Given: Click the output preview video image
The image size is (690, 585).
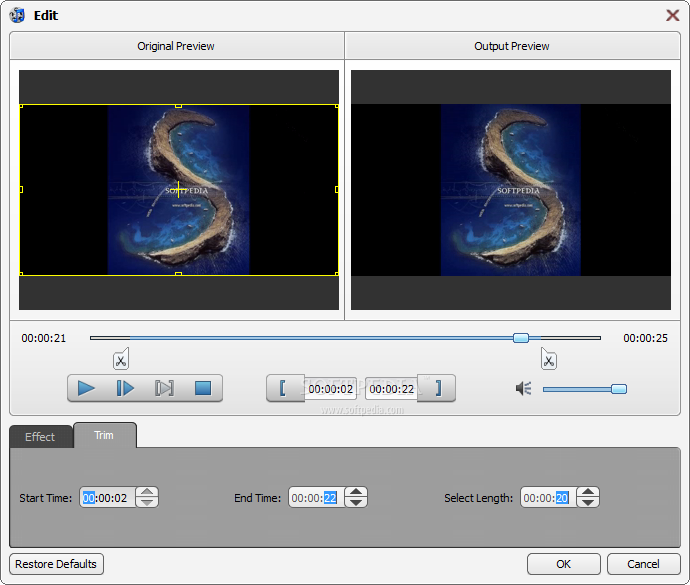Looking at the screenshot, I should pos(510,190).
